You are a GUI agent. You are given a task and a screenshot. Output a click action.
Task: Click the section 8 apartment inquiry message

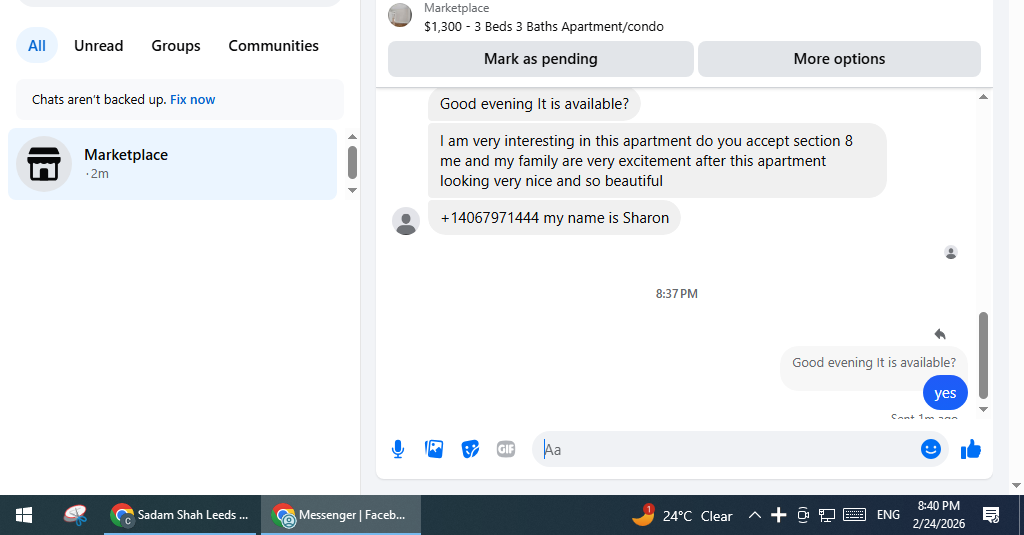(x=657, y=161)
